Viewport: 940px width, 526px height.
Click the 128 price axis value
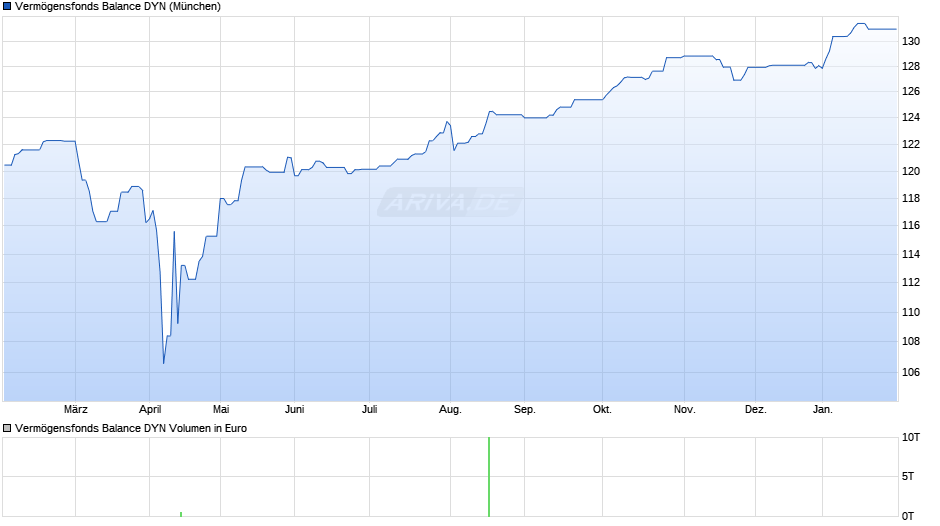click(x=911, y=67)
